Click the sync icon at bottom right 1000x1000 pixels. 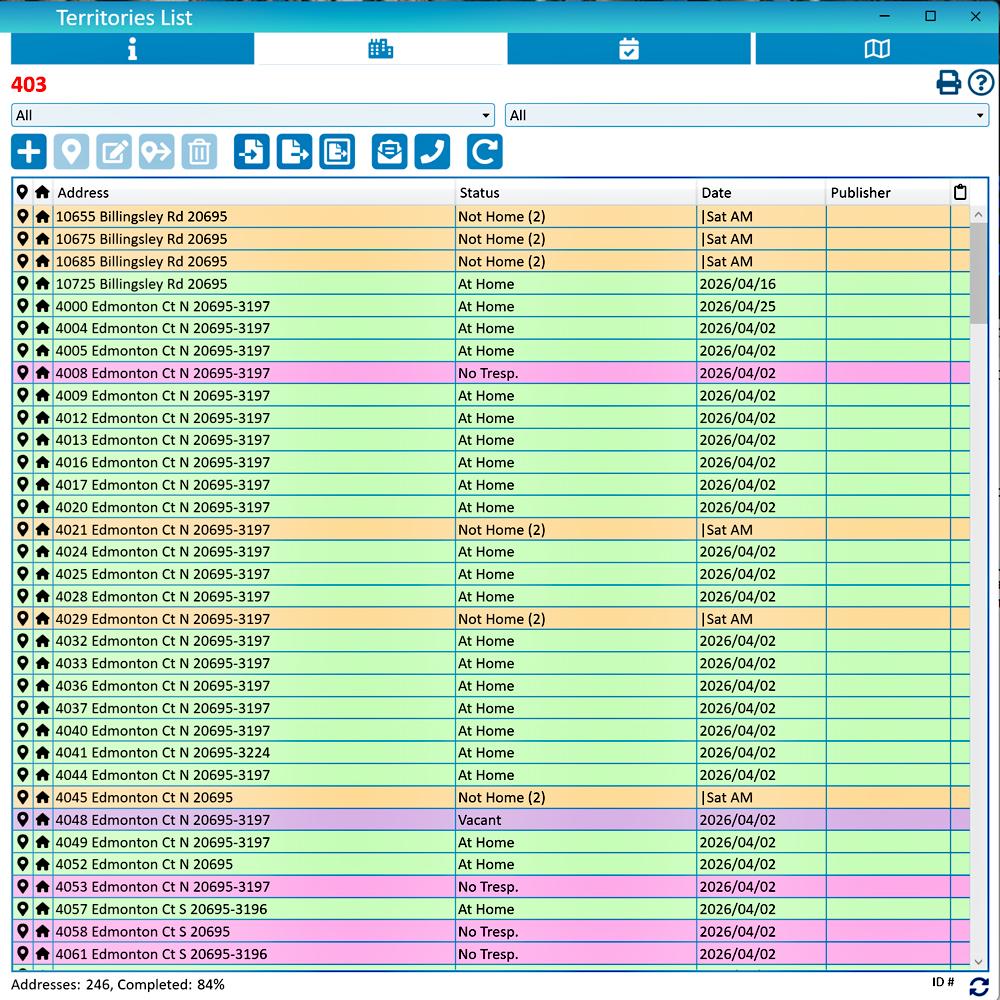click(x=979, y=987)
